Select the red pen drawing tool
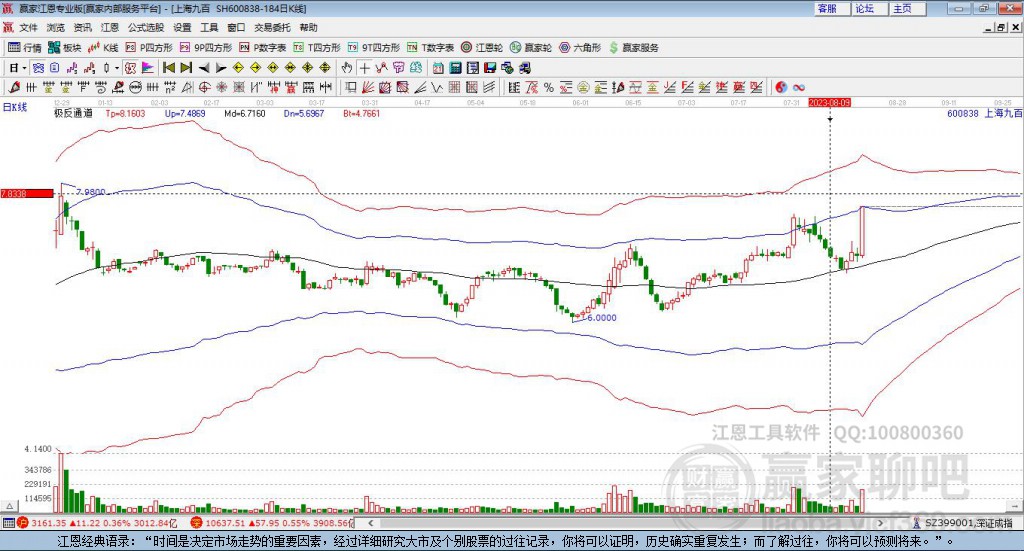 (14, 87)
